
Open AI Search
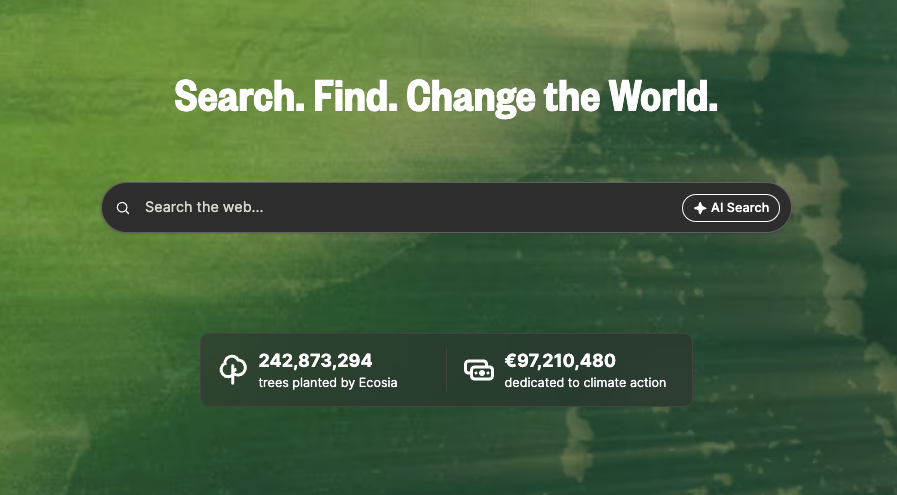pyautogui.click(x=731, y=208)
